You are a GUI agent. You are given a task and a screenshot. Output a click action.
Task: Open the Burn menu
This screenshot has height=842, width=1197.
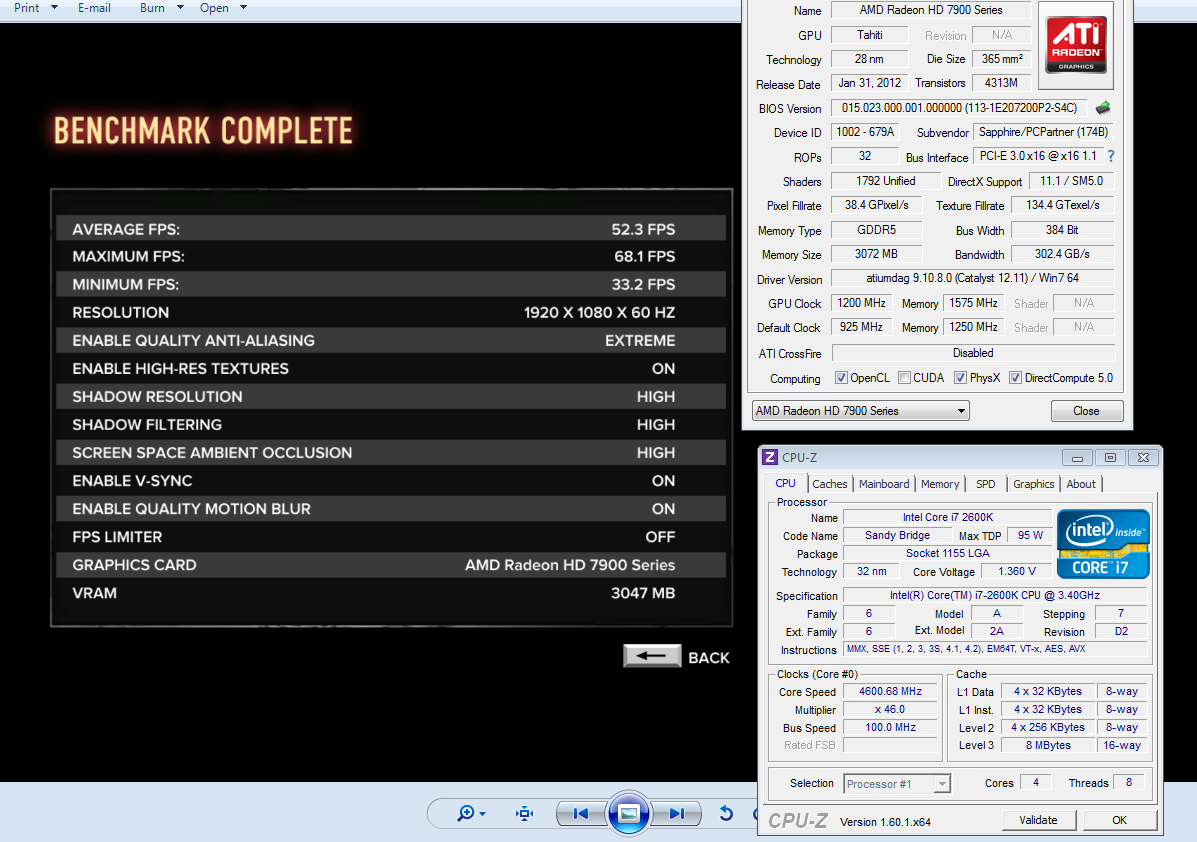coord(152,8)
